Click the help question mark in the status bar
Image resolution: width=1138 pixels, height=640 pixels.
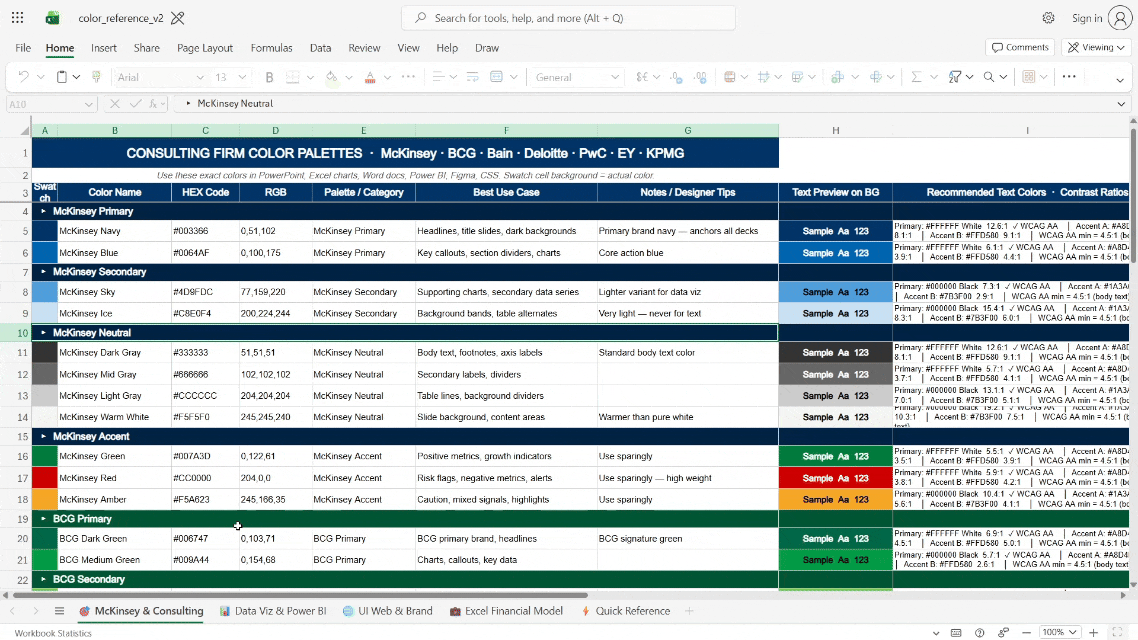click(980, 633)
